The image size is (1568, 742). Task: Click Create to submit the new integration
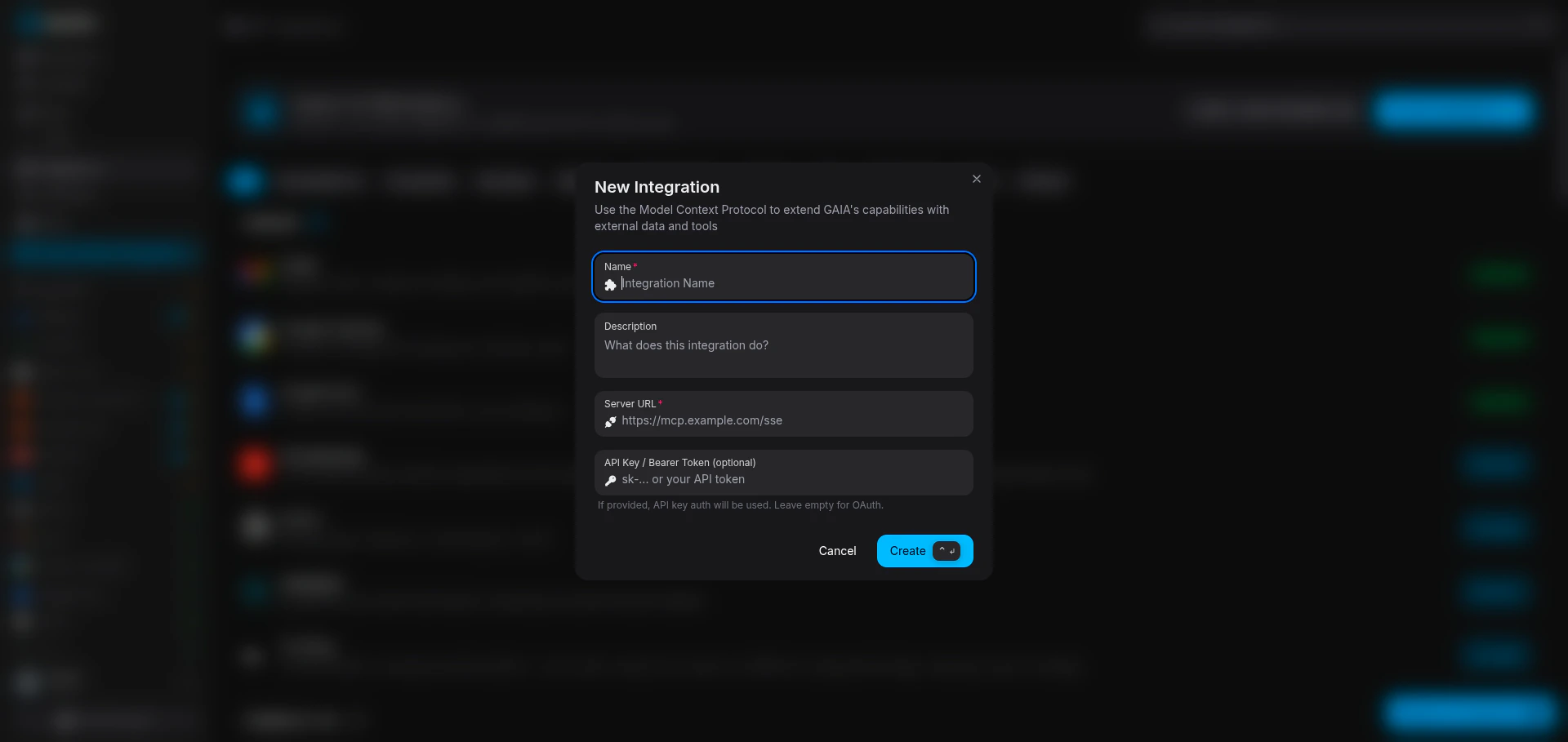tap(907, 551)
